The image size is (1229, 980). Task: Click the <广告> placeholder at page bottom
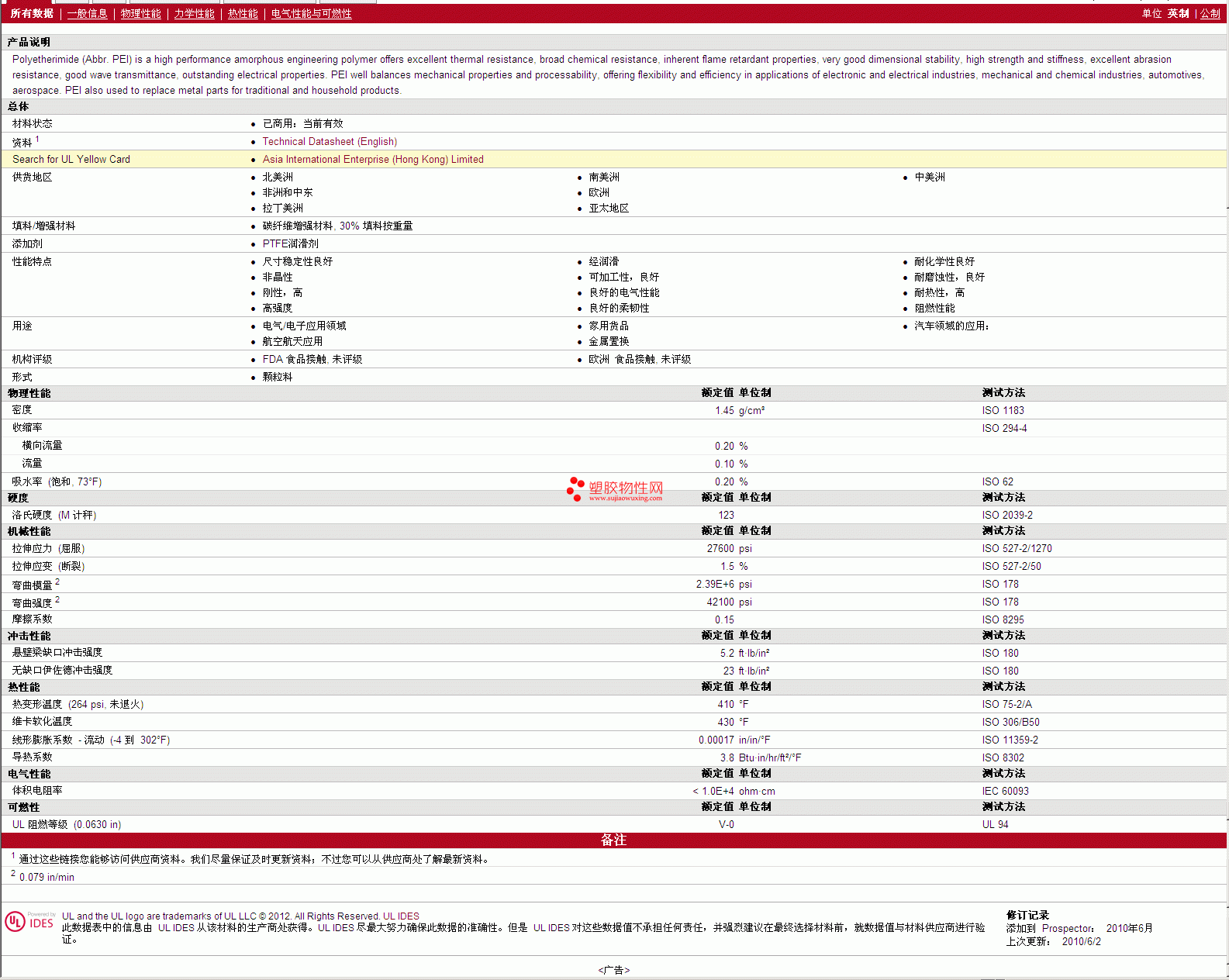[x=614, y=970]
